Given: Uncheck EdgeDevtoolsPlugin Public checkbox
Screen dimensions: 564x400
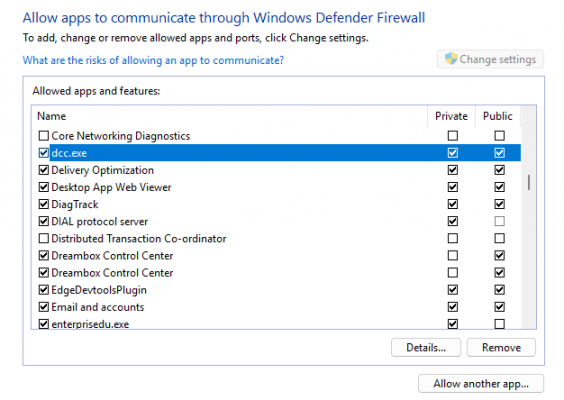Looking at the screenshot, I should click(x=499, y=290).
